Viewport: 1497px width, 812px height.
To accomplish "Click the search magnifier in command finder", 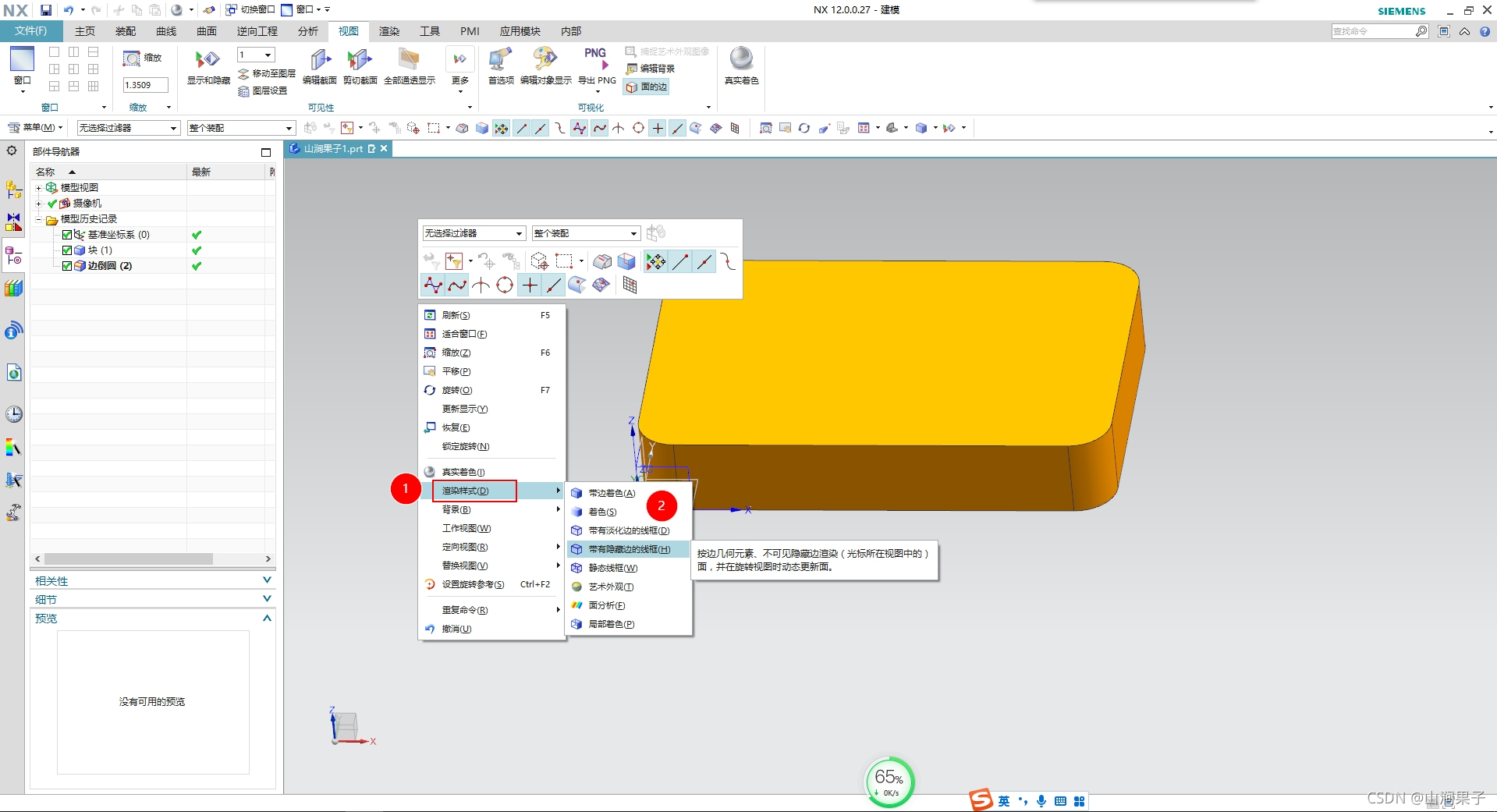I will pyautogui.click(x=1421, y=31).
